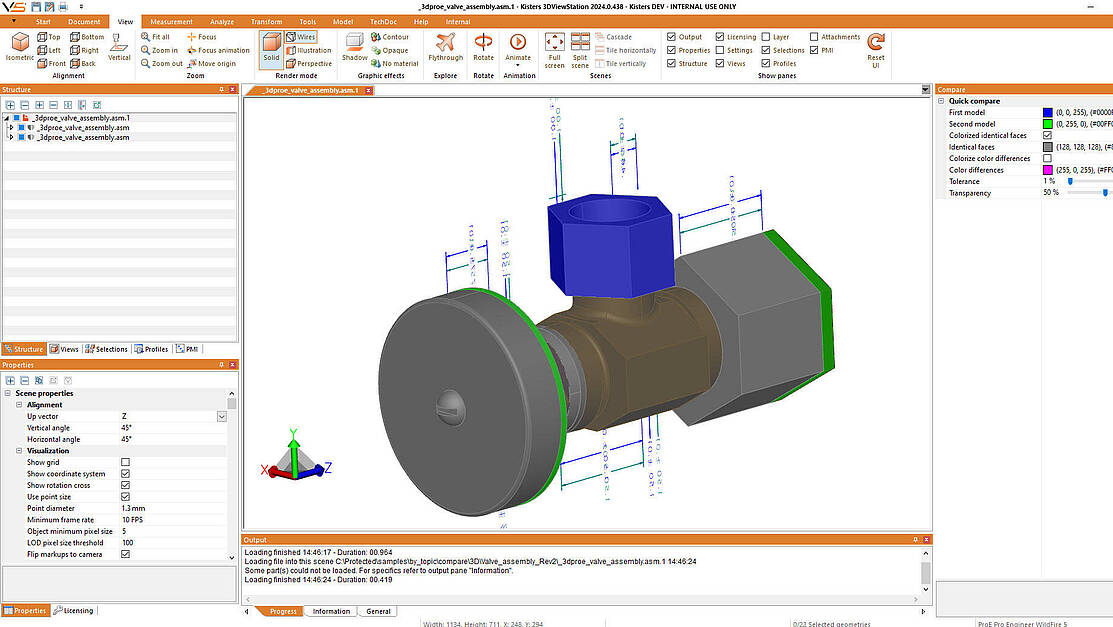
Task: Click No material button
Action: coord(395,64)
